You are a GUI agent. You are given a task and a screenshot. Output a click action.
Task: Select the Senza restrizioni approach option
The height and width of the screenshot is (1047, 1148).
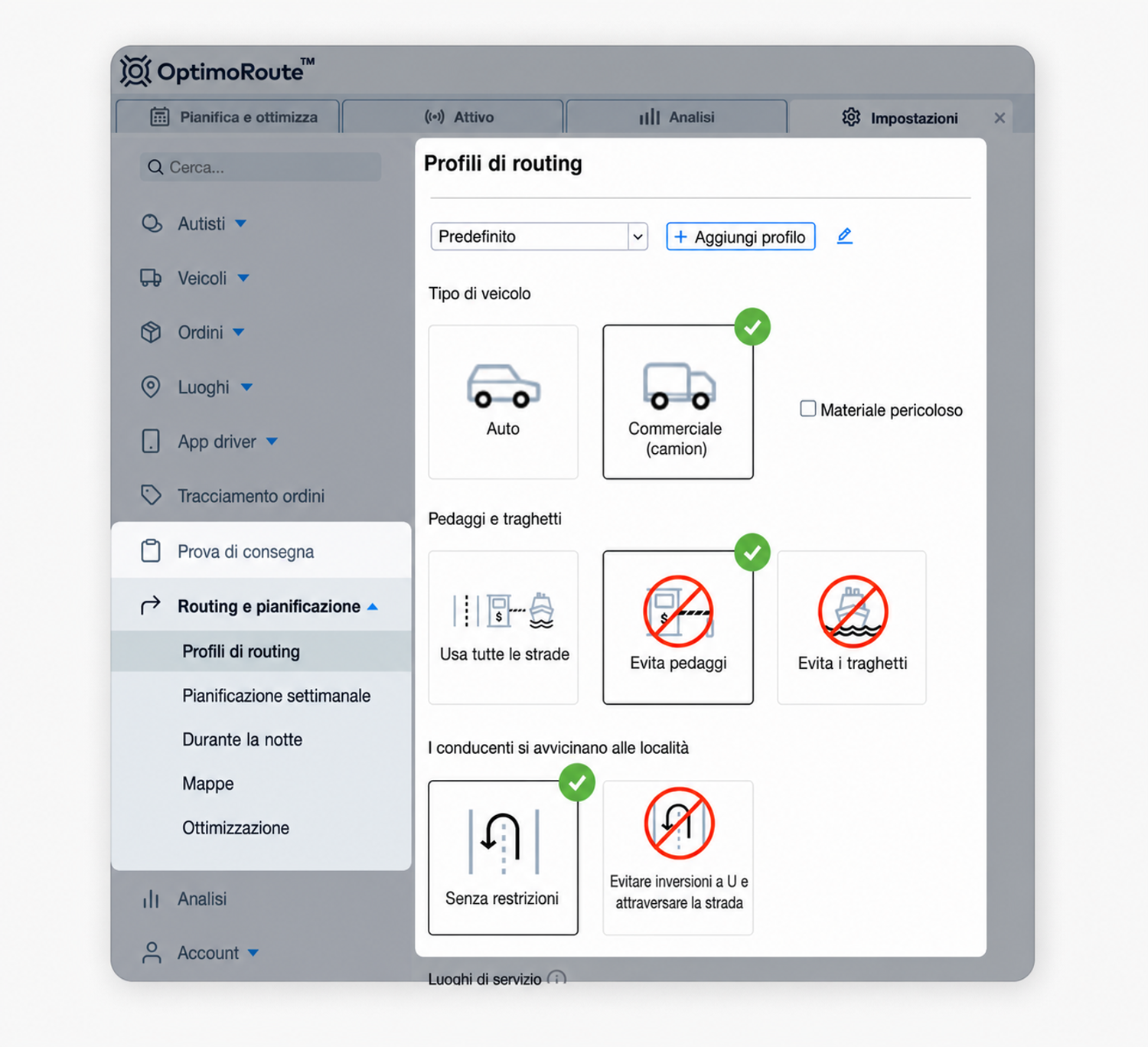(x=503, y=857)
